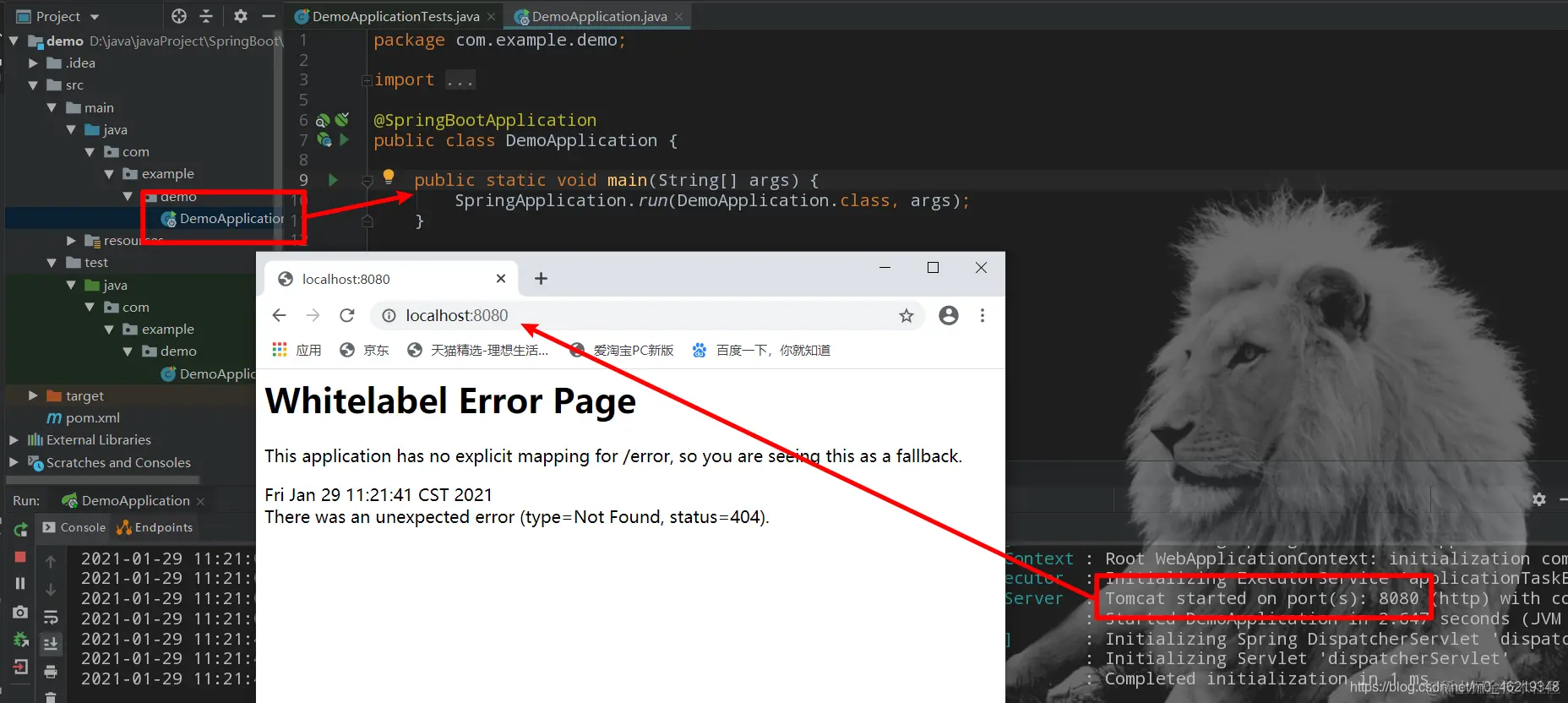Minimize the browser window
This screenshot has width=1568, height=703.
pos(885,267)
